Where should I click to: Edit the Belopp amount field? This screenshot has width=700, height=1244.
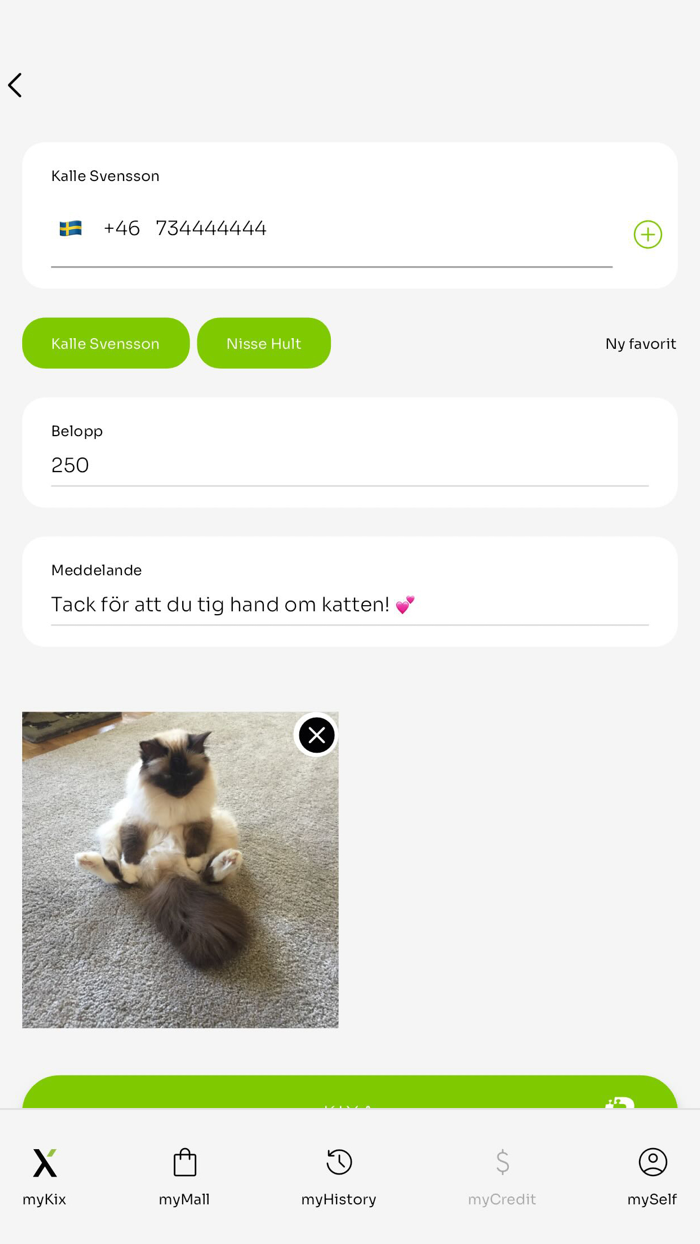(x=350, y=465)
